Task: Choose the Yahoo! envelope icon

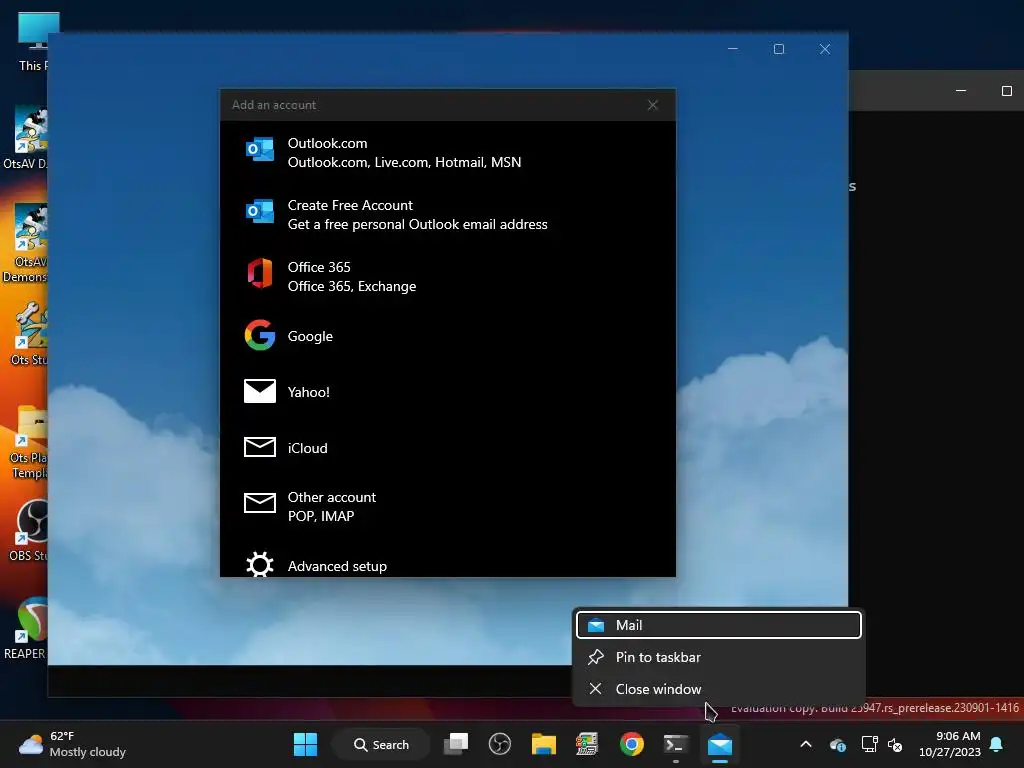Action: (x=260, y=391)
